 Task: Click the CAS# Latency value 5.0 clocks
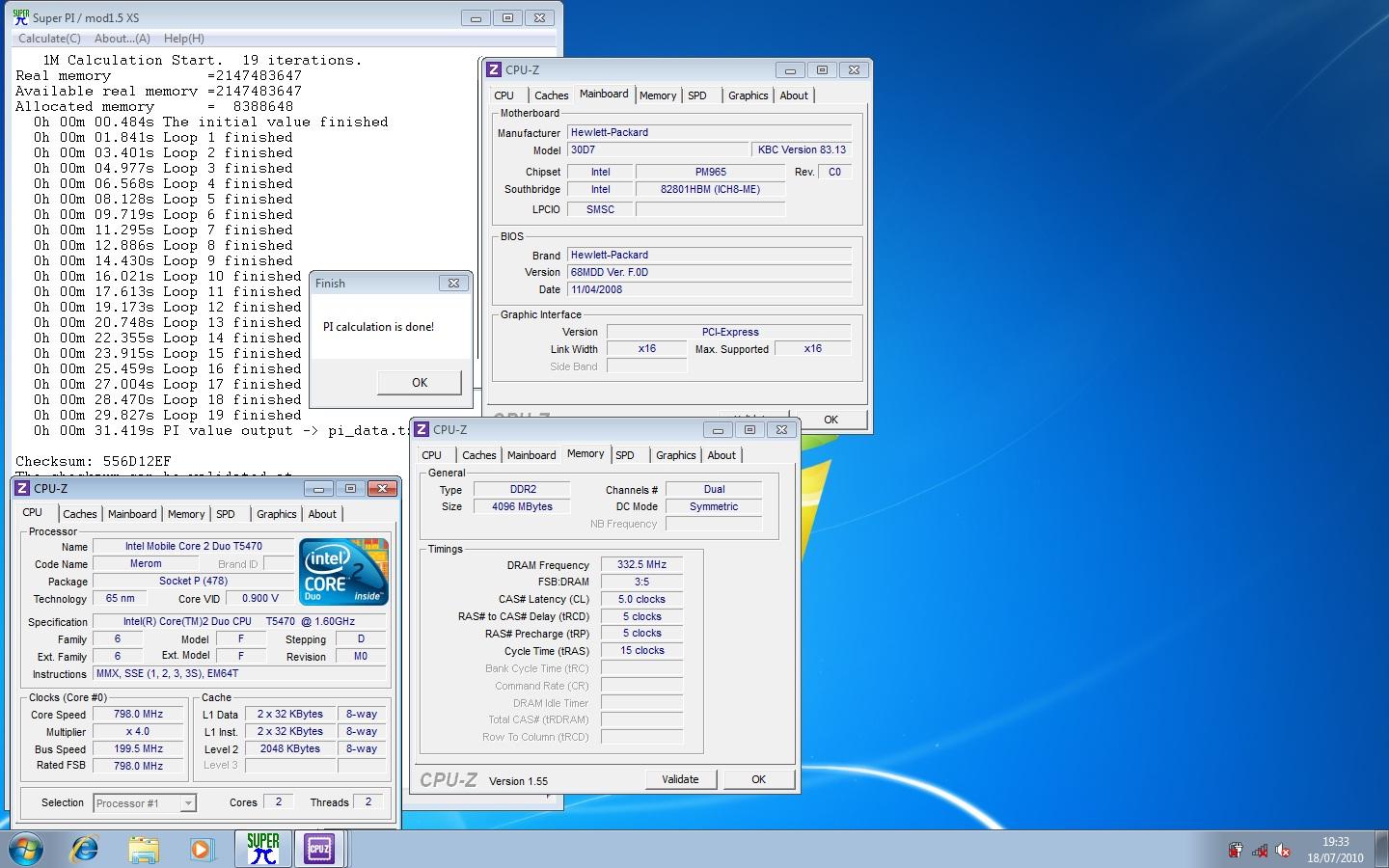click(x=641, y=599)
